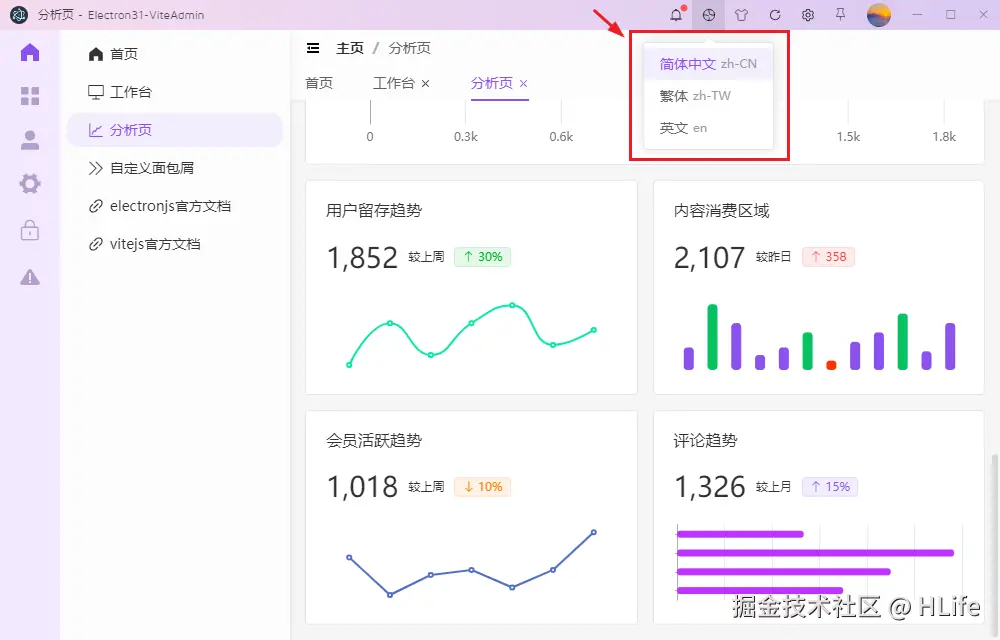1000x640 pixels.
Task: Click the 10% decrease badge
Action: (x=482, y=487)
